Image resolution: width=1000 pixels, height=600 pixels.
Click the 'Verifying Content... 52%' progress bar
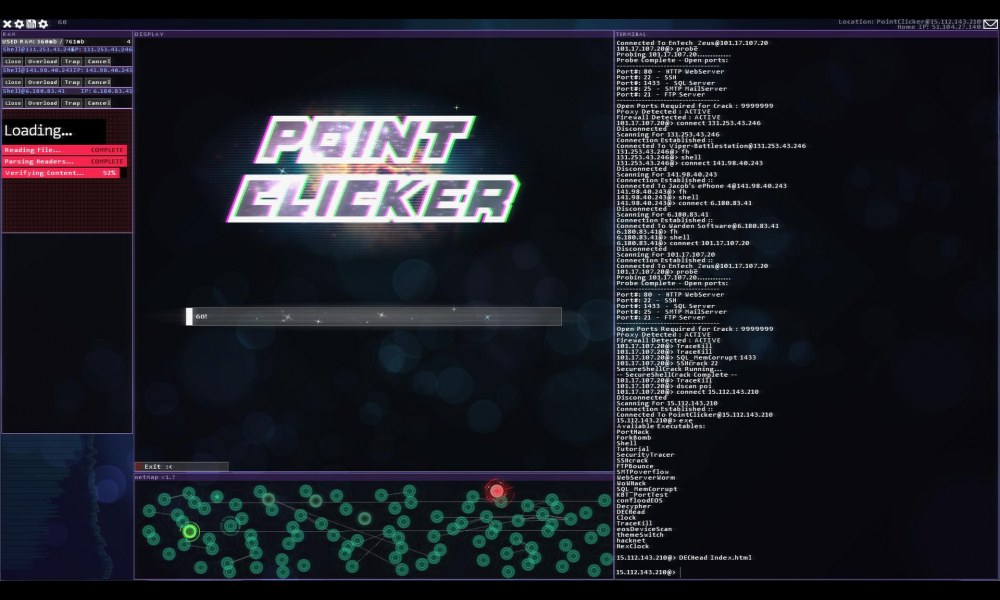(64, 173)
